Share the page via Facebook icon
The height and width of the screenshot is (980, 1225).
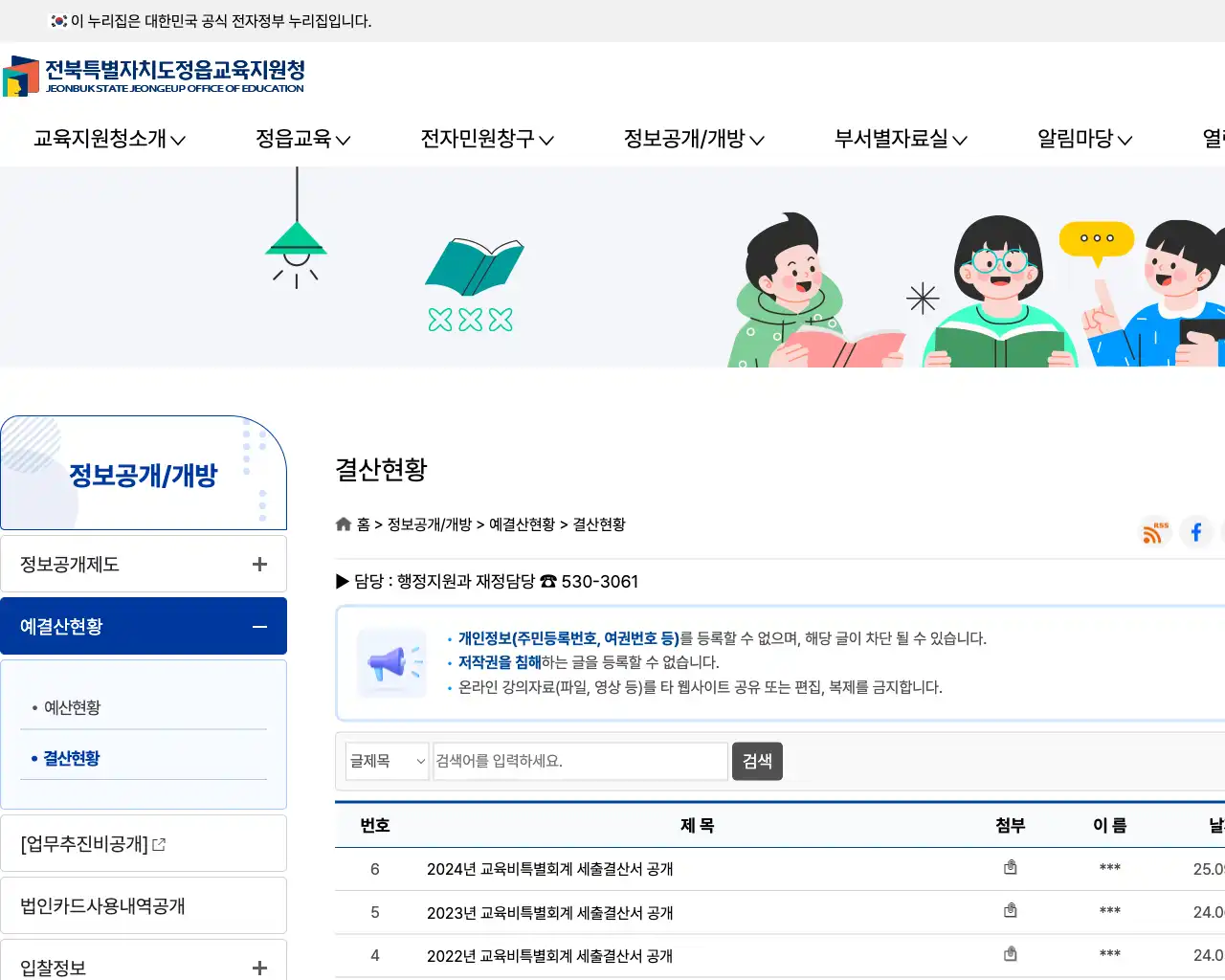(x=1195, y=532)
